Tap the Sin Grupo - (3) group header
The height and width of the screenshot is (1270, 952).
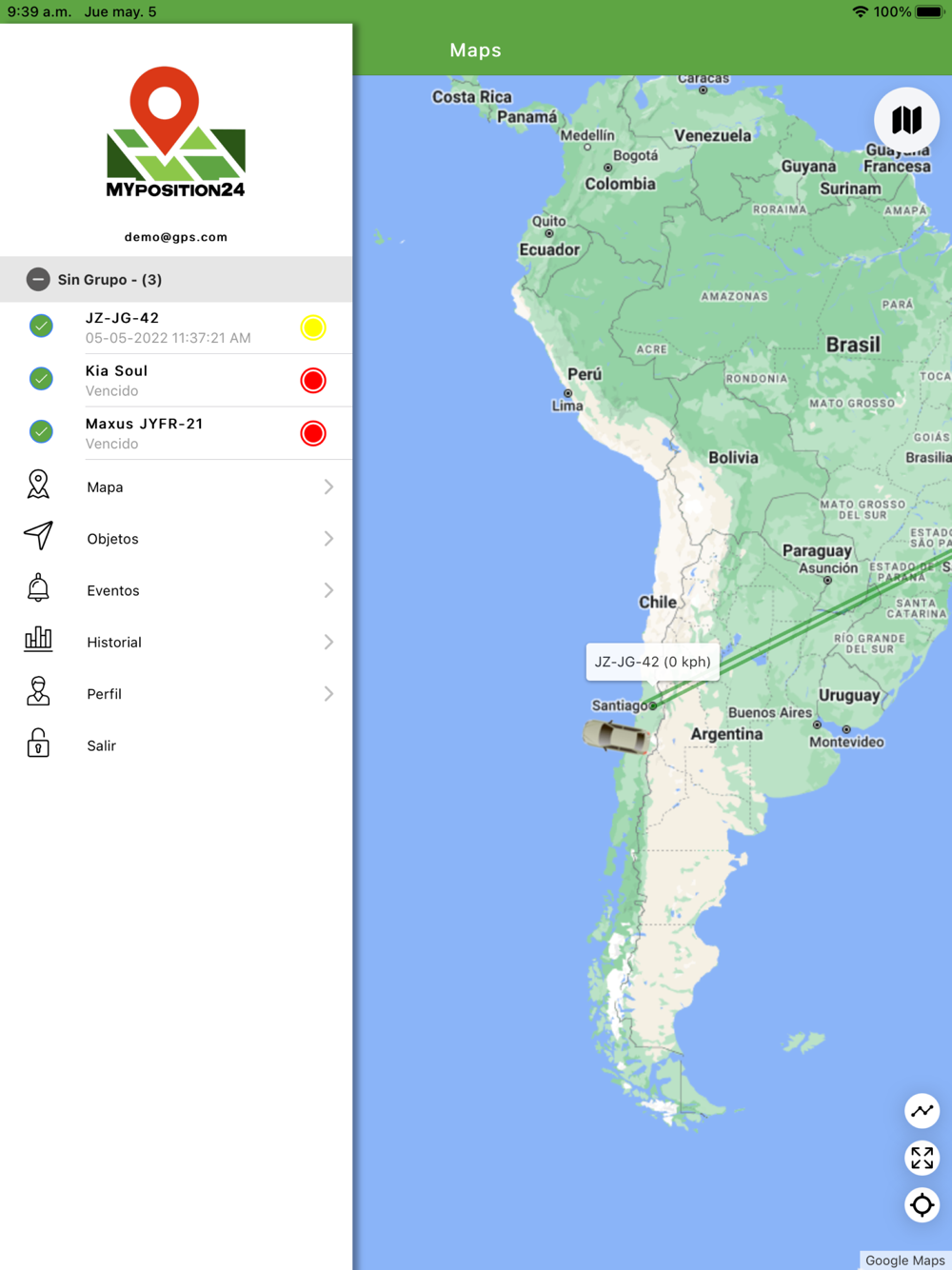[176, 279]
